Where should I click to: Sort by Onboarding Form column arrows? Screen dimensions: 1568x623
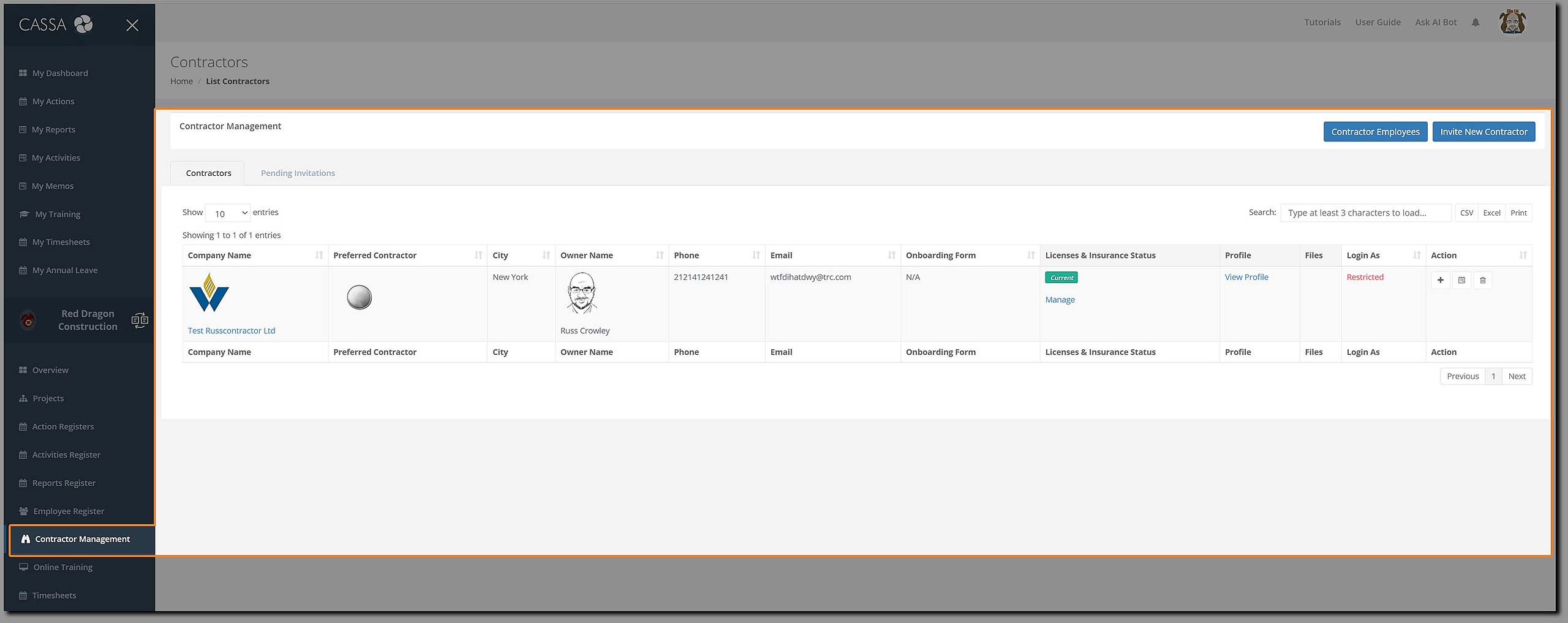click(x=1031, y=255)
